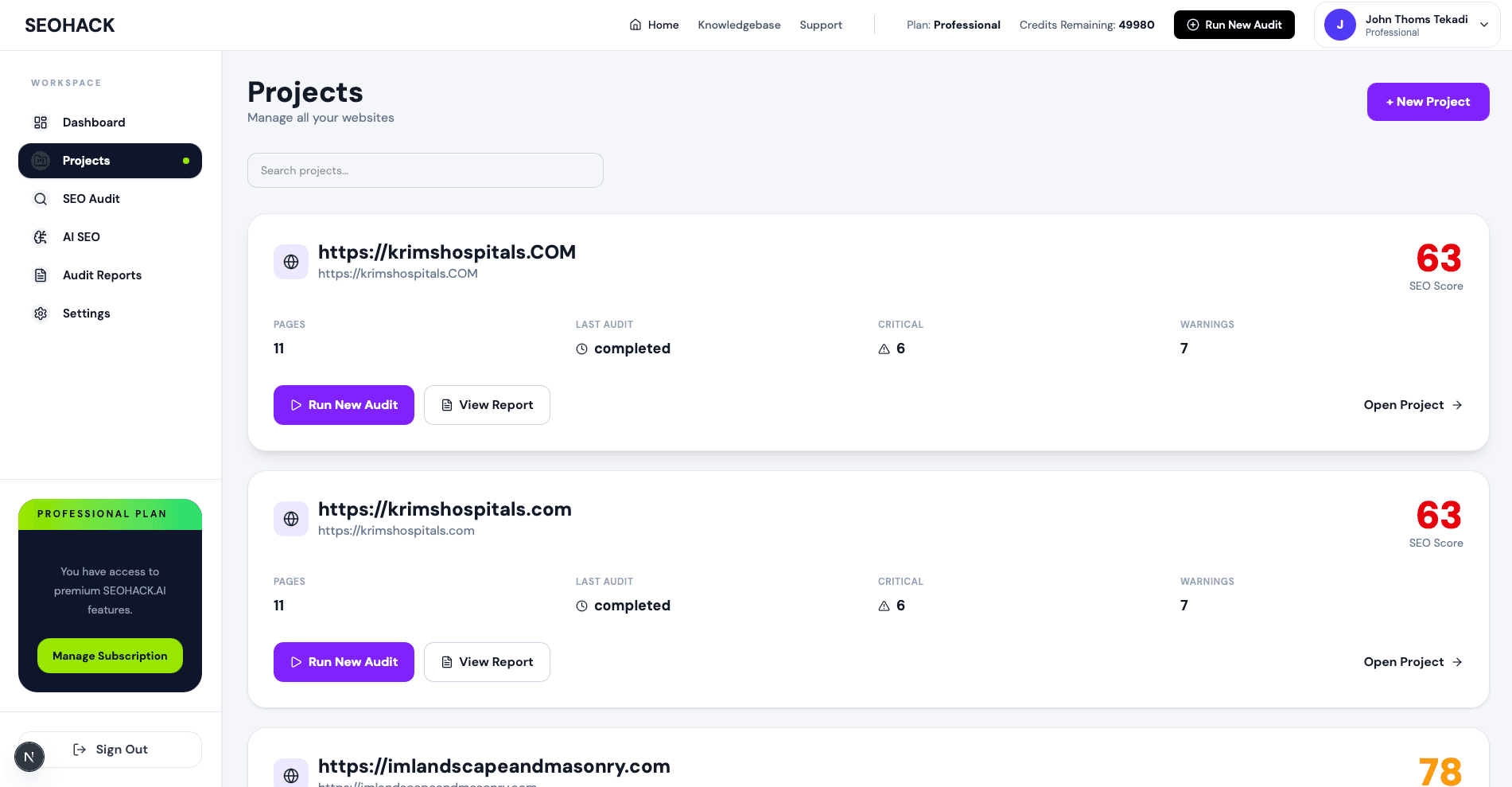Open the Dashboard page in the sidebar
This screenshot has width=1512, height=787.
tap(110, 123)
